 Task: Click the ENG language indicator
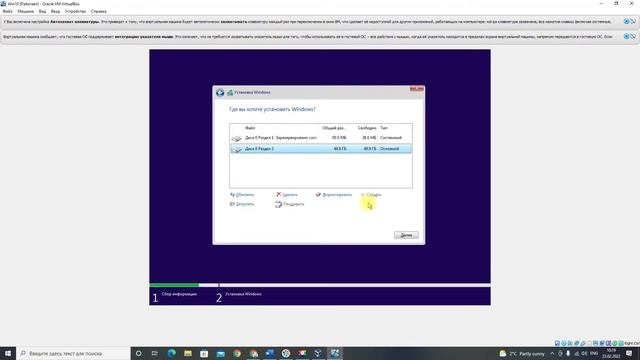point(594,353)
